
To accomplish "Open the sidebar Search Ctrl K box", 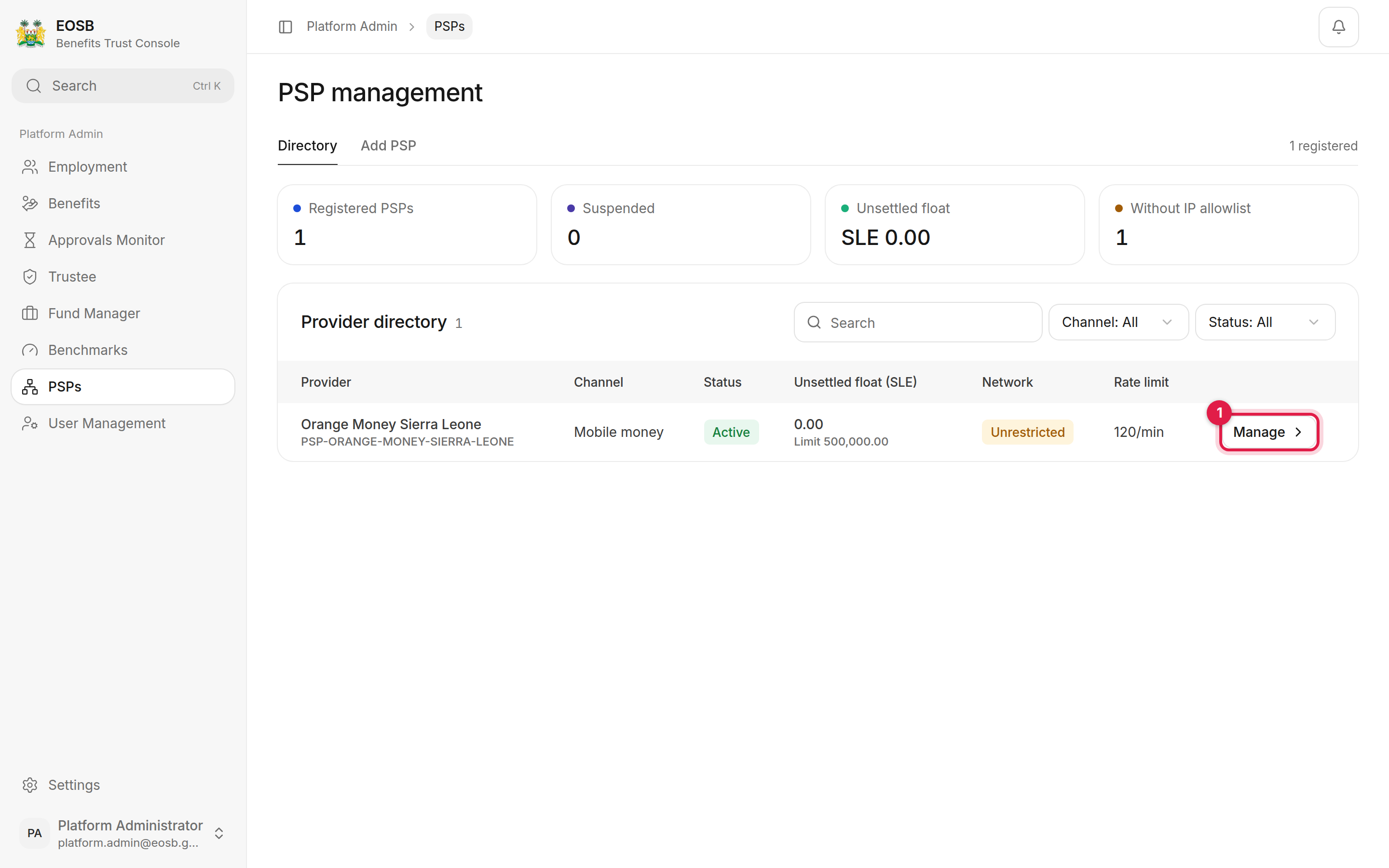I will [x=123, y=86].
